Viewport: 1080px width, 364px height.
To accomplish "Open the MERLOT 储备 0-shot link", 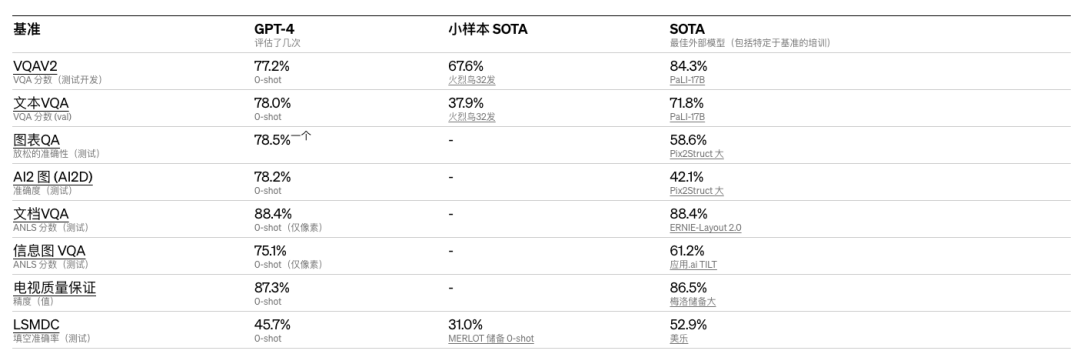I will [491, 338].
